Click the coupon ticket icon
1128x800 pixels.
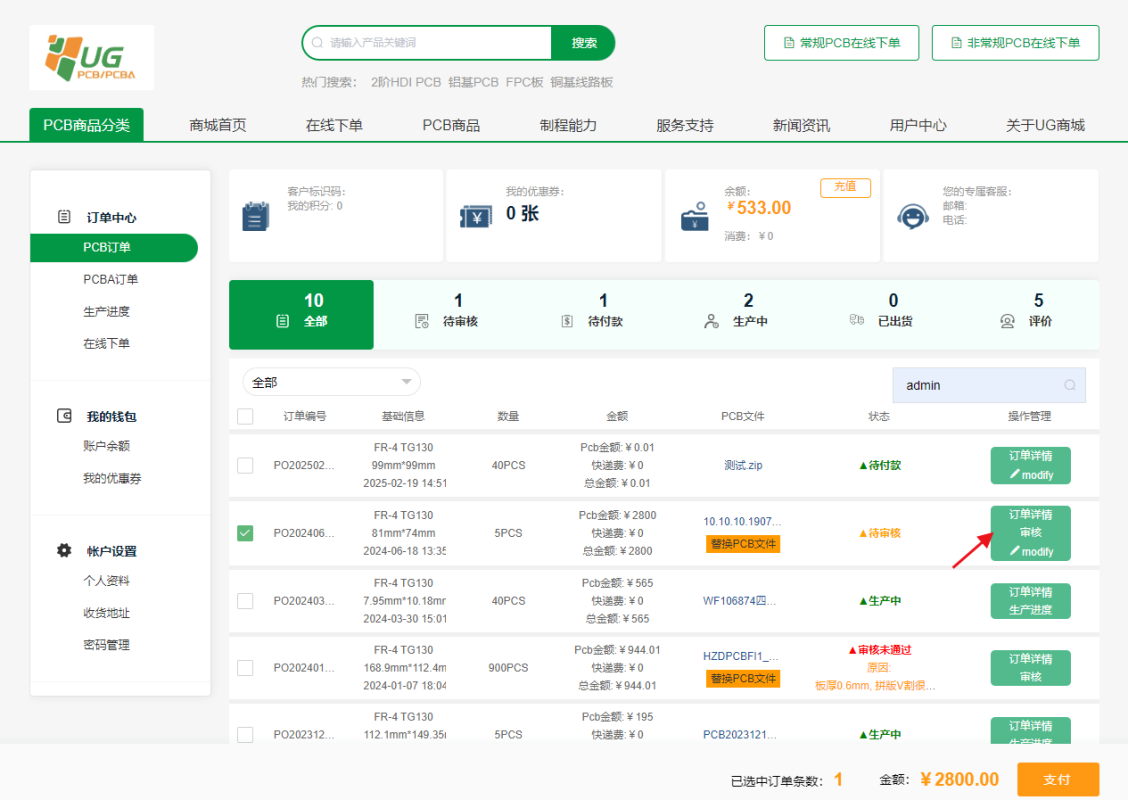[x=476, y=216]
